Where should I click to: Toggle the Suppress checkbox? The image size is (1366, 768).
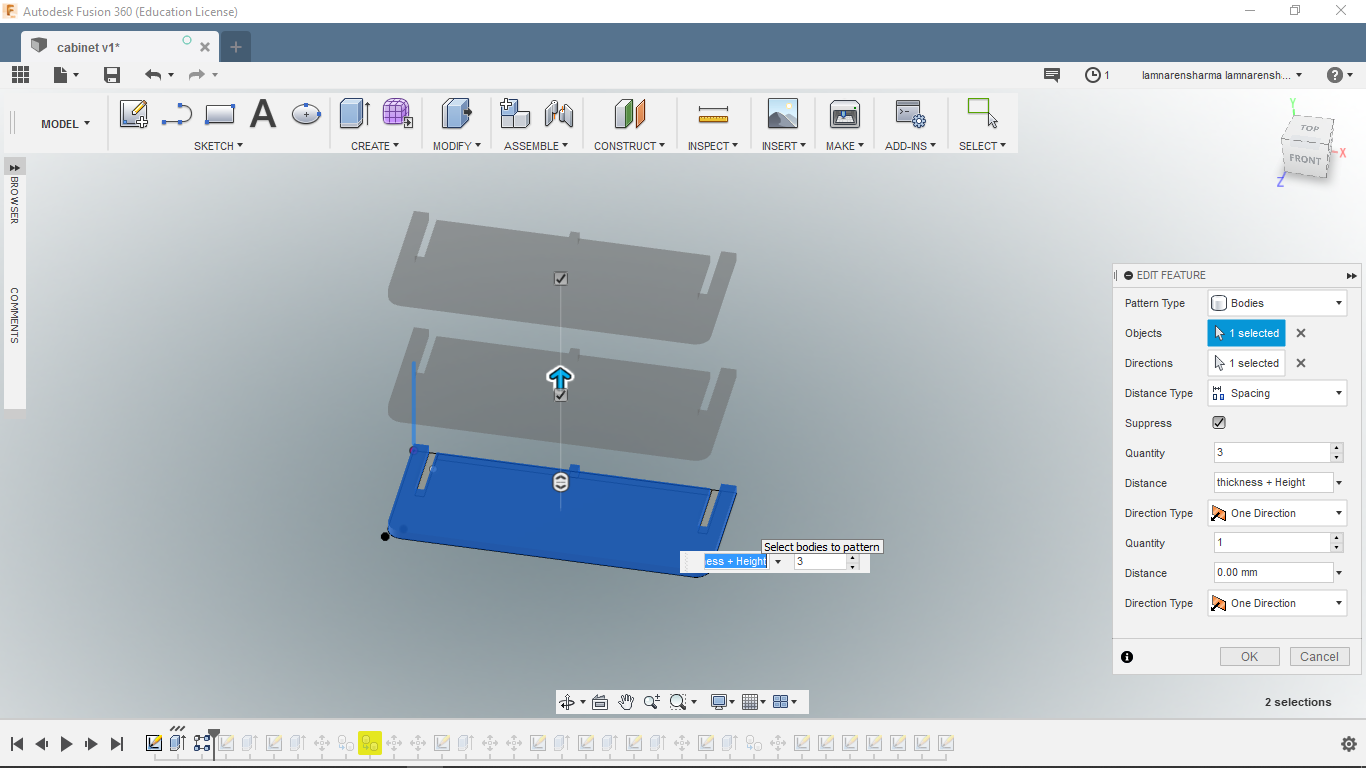[x=1219, y=423]
